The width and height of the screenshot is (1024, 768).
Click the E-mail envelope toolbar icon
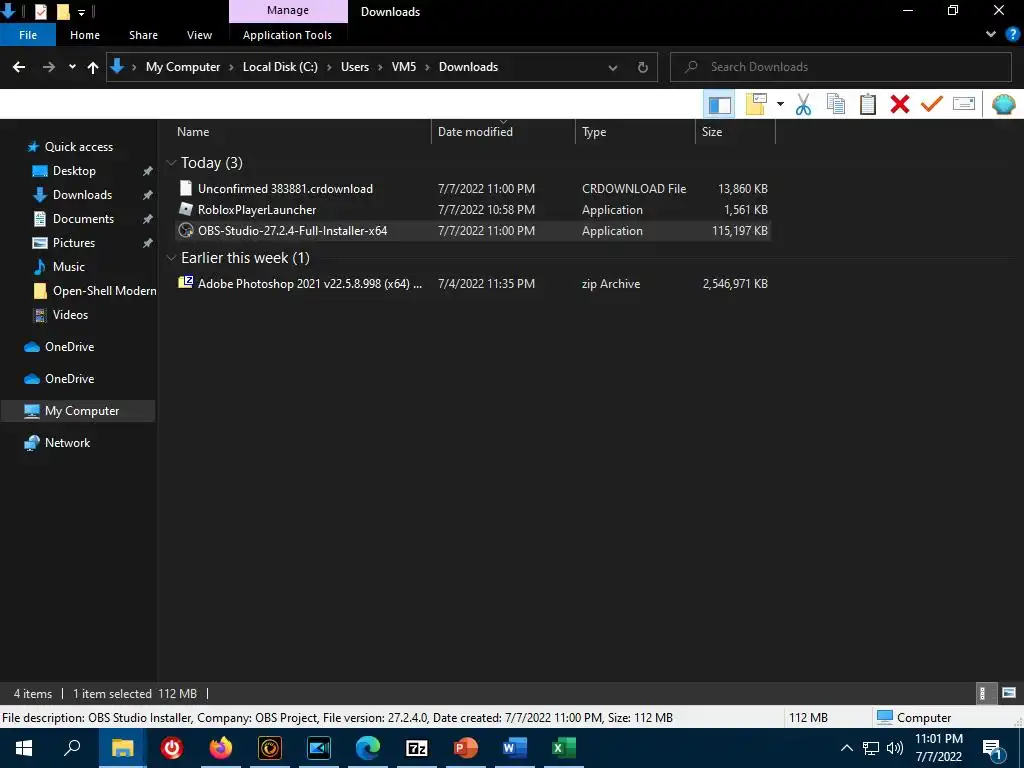point(964,104)
